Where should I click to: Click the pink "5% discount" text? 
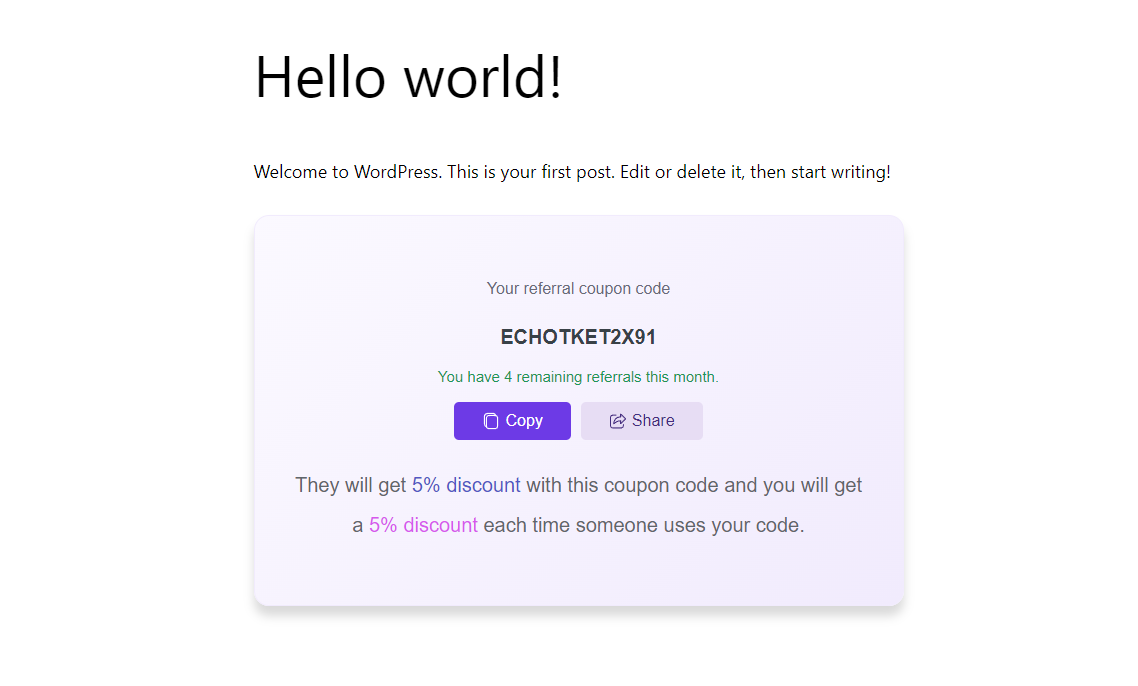(423, 525)
